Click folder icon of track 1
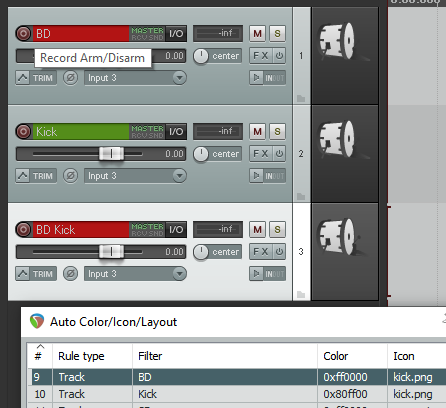446x408 pixels. [301, 98]
